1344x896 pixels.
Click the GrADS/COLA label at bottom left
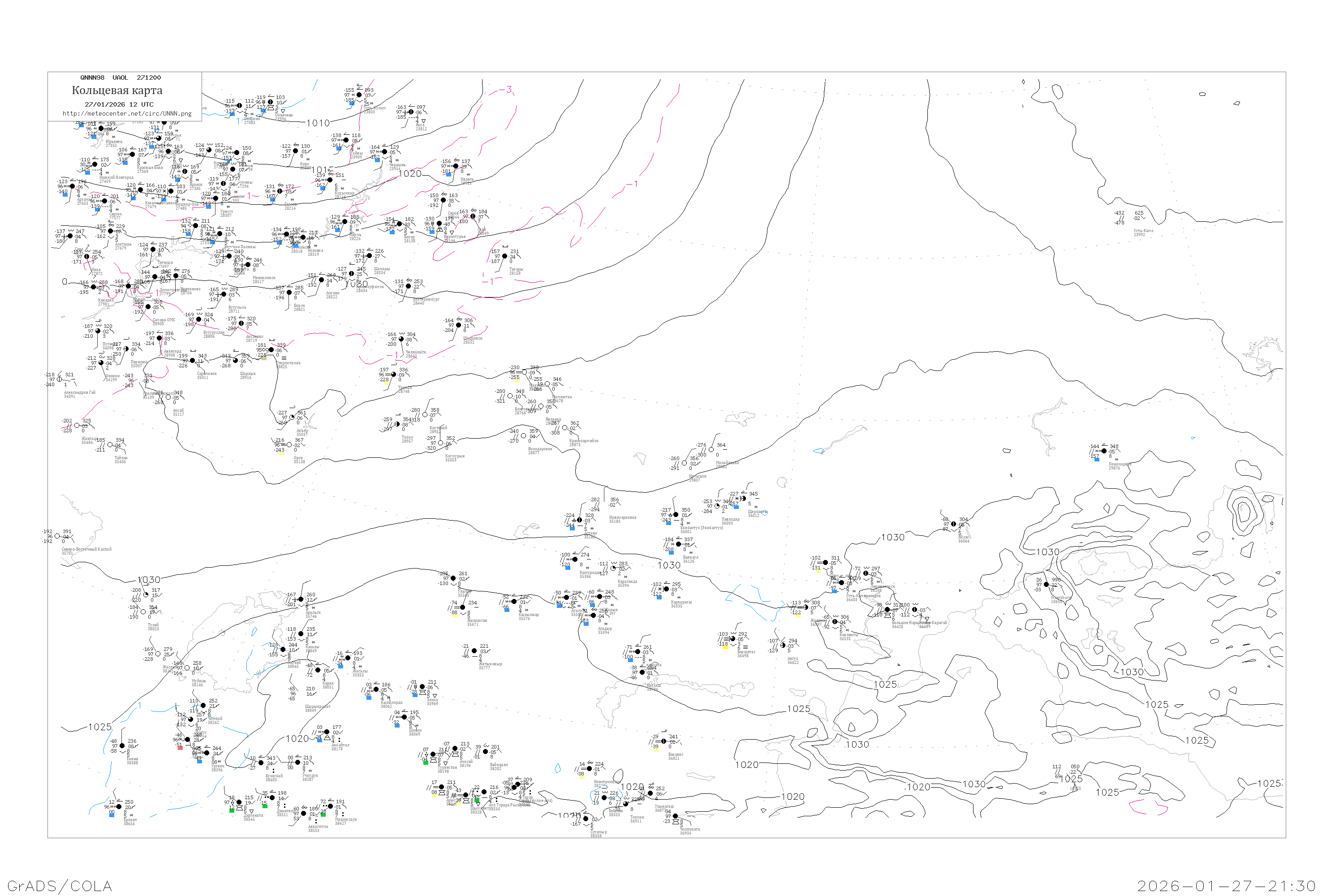pyautogui.click(x=60, y=886)
